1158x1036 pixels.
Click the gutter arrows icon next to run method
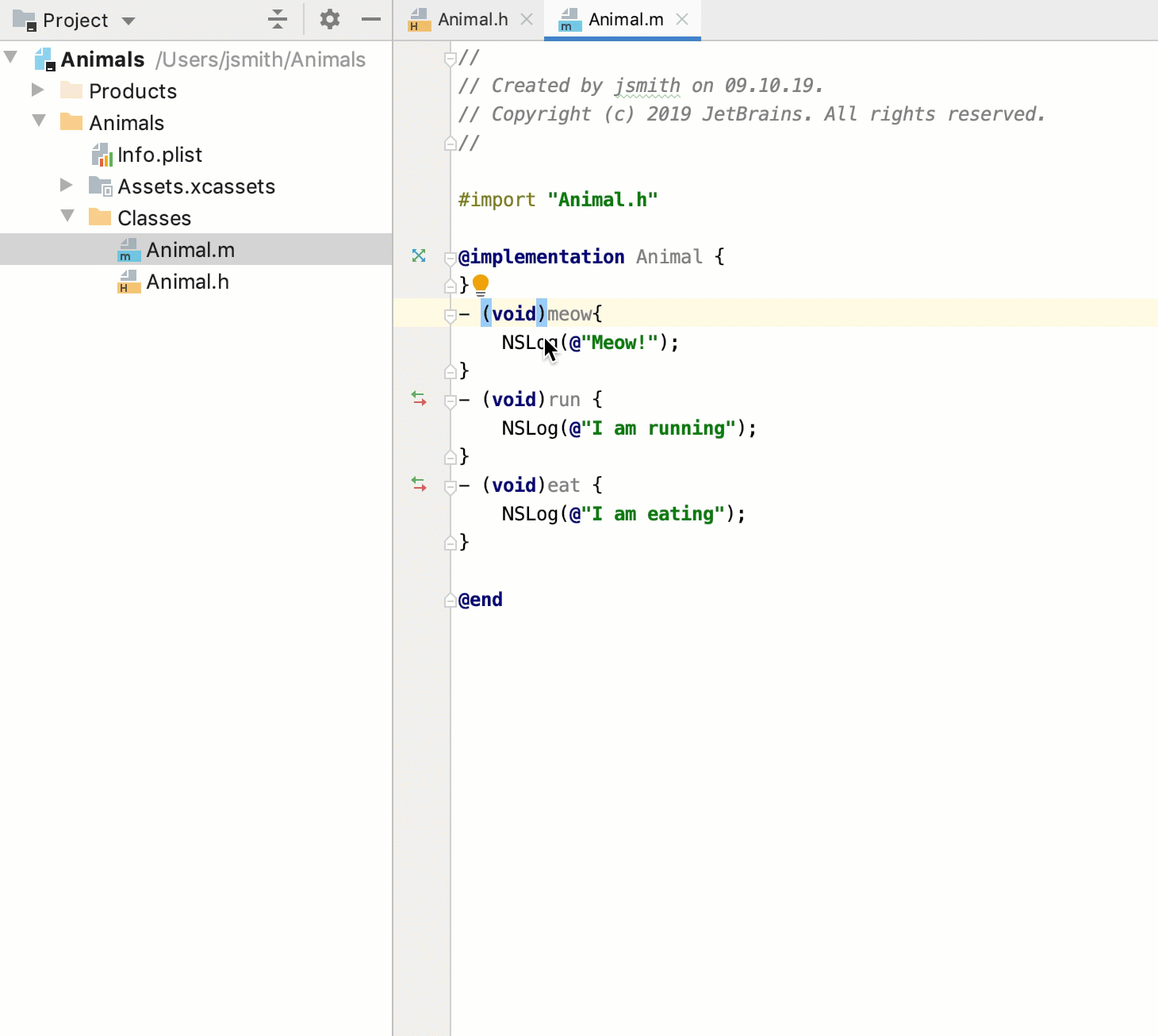[x=419, y=398]
